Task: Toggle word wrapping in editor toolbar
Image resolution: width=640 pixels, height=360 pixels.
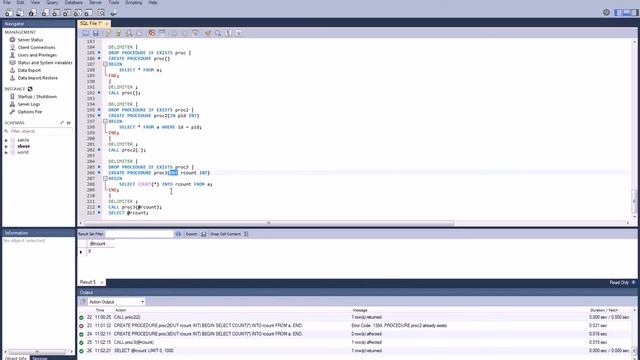Action: pos(238,33)
